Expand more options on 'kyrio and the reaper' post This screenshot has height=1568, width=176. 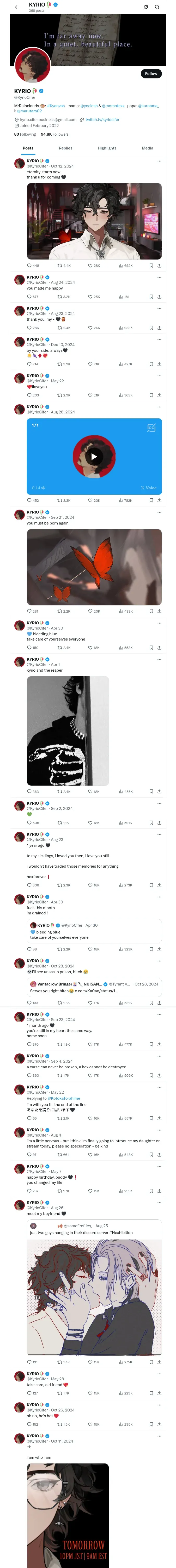pos(159,659)
